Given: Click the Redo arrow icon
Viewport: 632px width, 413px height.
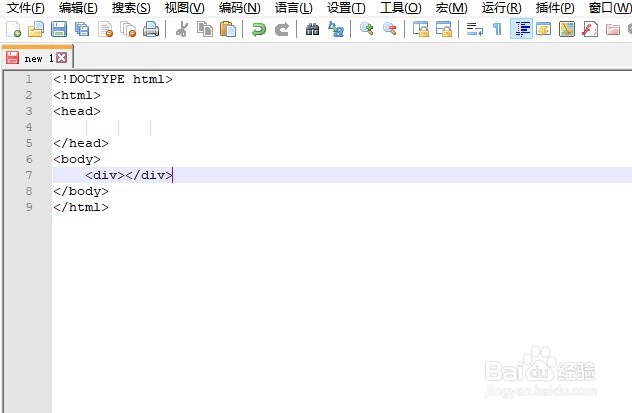Looking at the screenshot, I should tap(282, 29).
